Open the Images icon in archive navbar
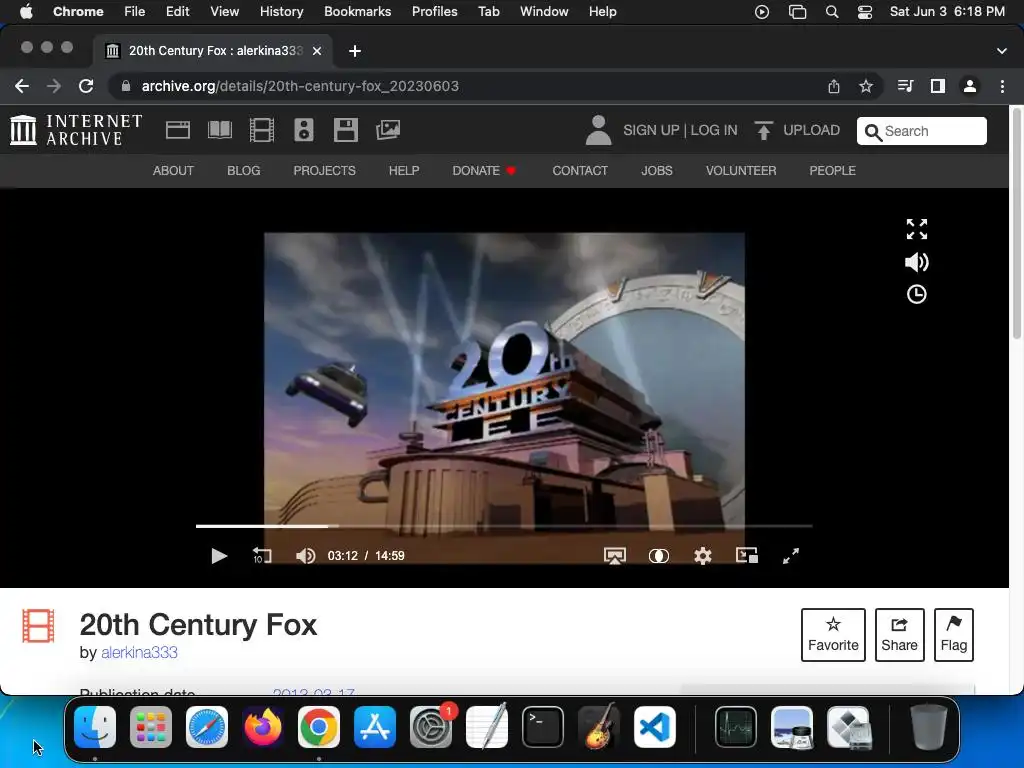1024x768 pixels. coord(388,130)
